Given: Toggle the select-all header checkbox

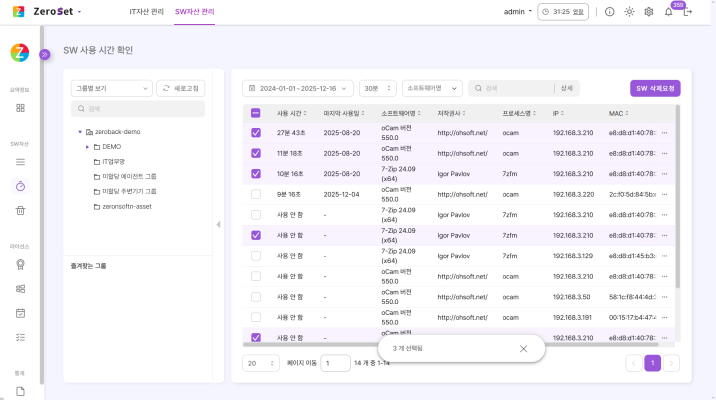Looking at the screenshot, I should (x=256, y=113).
